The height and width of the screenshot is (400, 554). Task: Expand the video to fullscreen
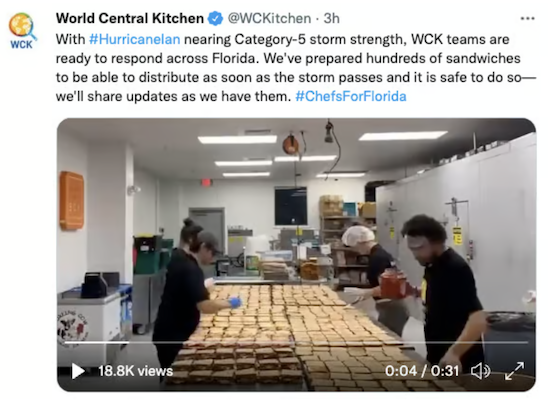pos(514,371)
